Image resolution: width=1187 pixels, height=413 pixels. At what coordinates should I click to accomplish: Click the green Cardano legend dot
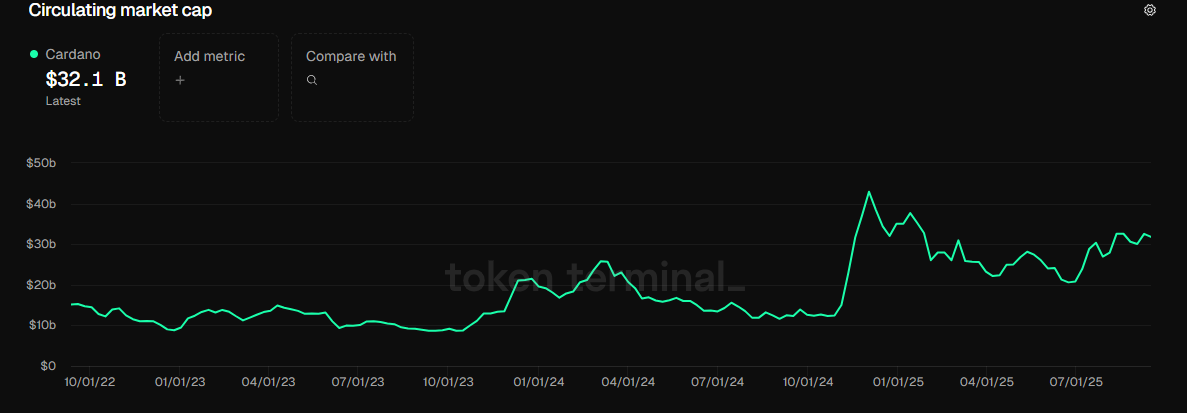click(34, 54)
